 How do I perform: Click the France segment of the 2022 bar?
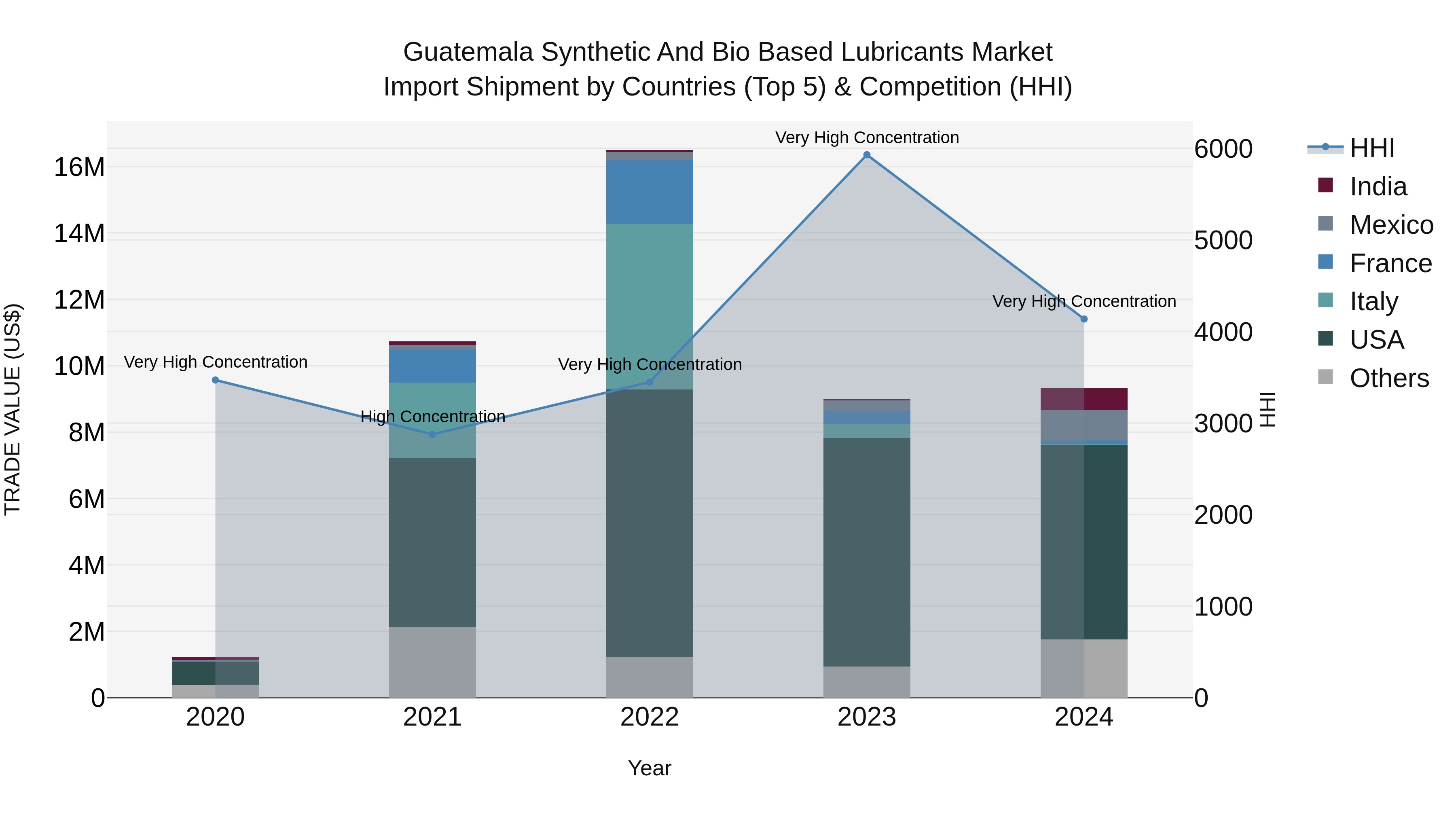[650, 192]
